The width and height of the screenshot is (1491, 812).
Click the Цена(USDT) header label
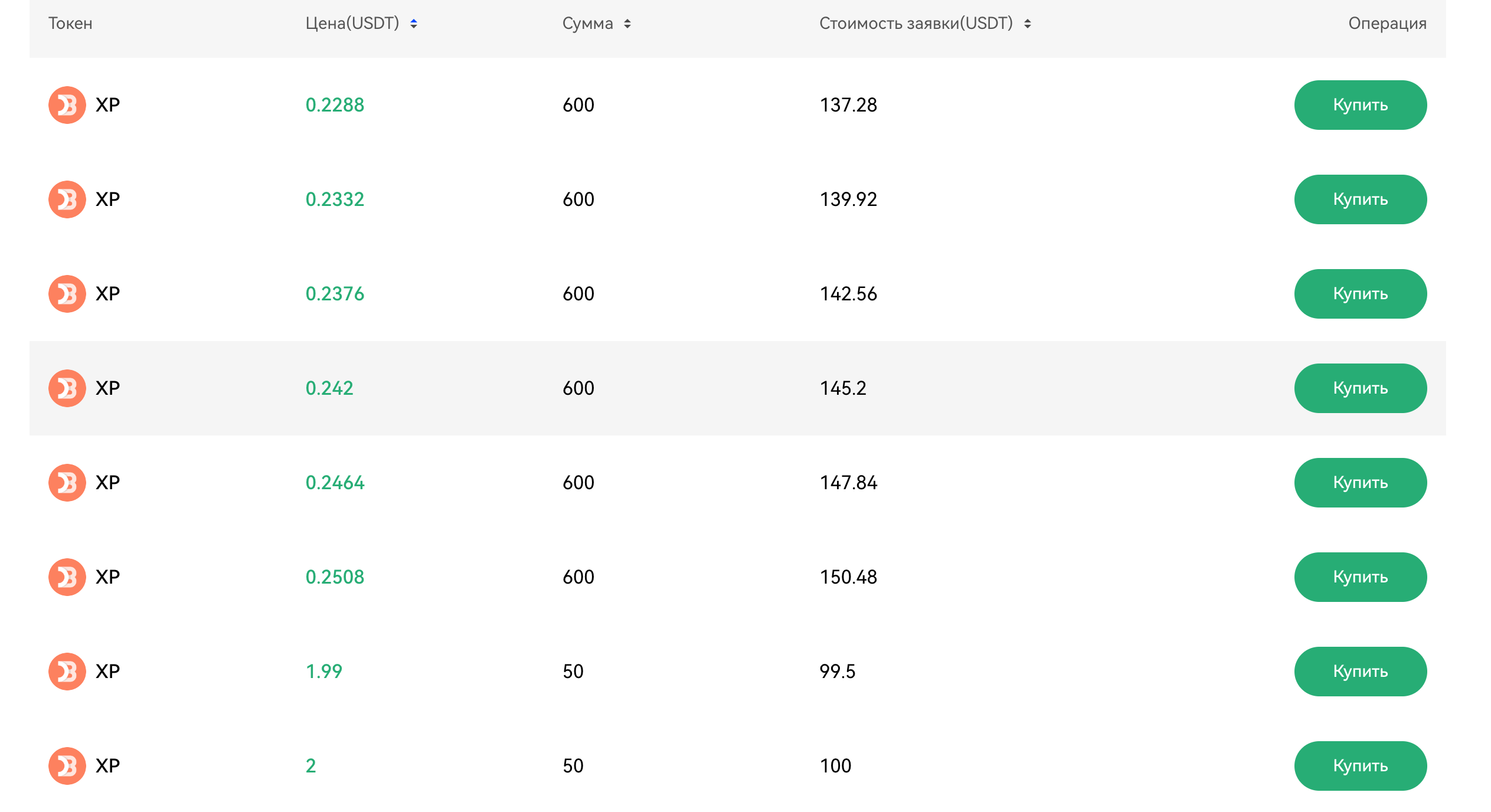click(x=352, y=24)
